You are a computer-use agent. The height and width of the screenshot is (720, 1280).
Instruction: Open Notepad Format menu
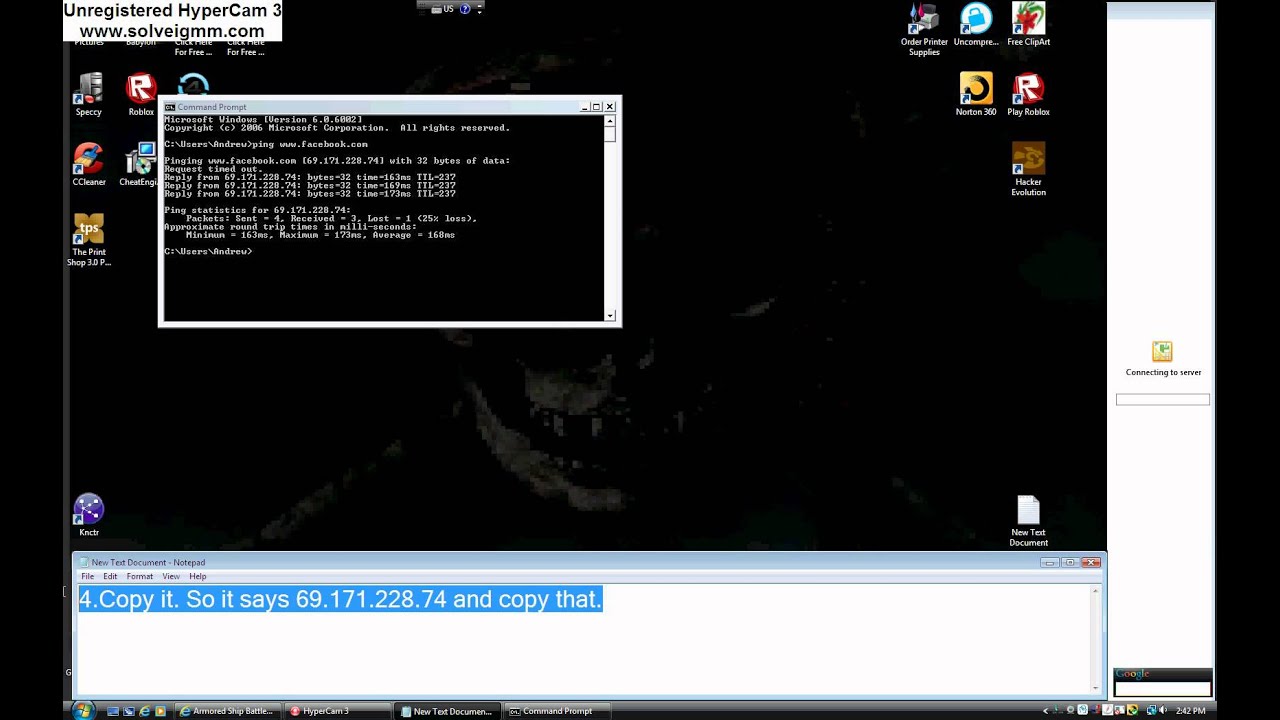click(140, 576)
